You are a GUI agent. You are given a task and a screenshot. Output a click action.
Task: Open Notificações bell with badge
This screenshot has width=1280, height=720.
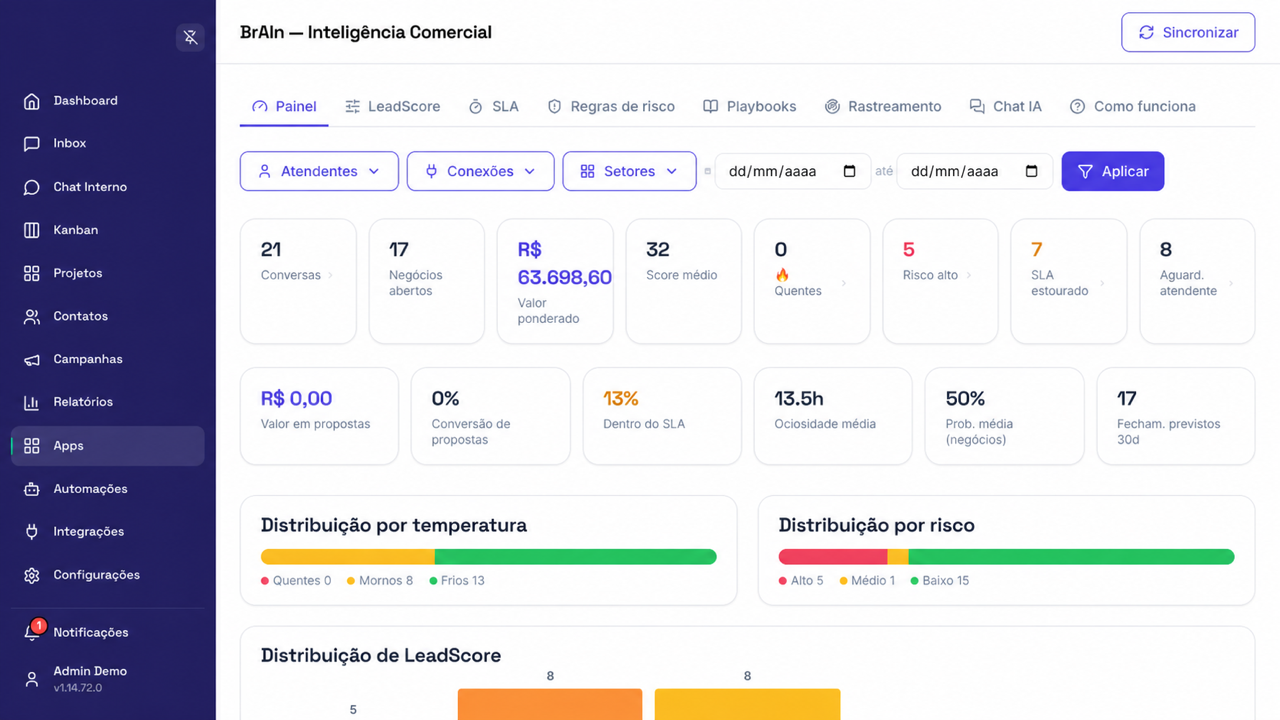33,631
